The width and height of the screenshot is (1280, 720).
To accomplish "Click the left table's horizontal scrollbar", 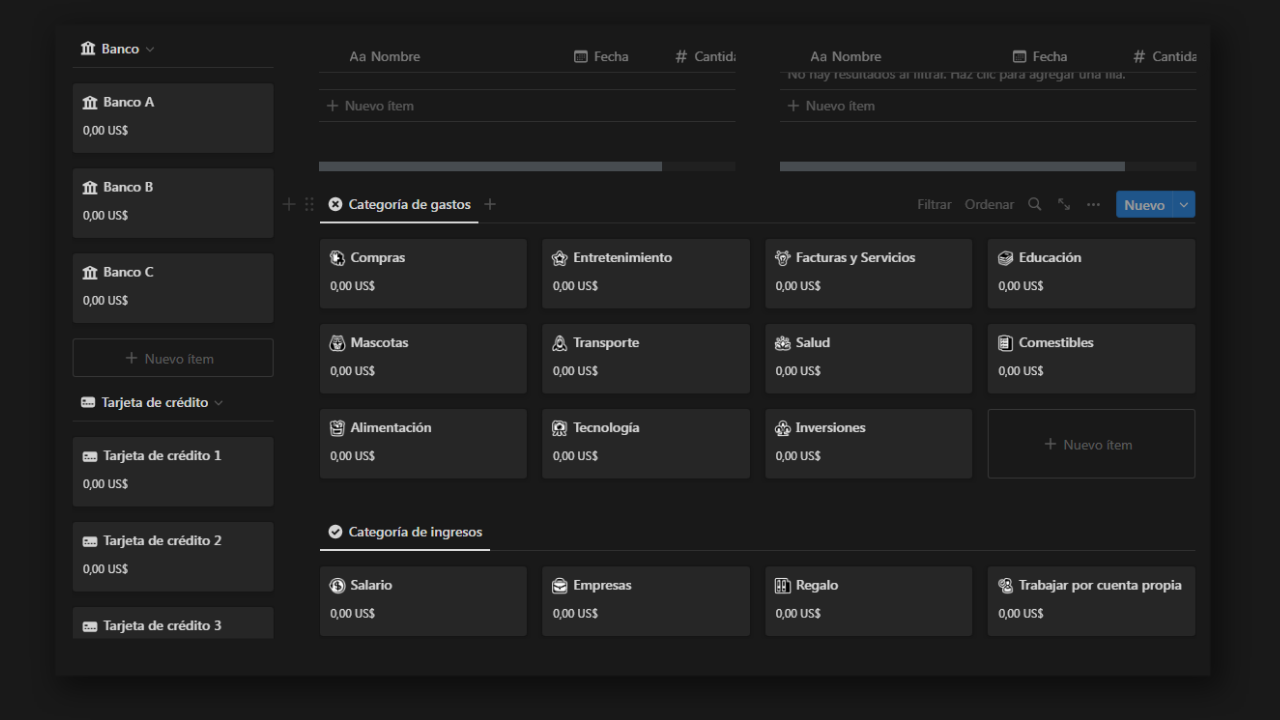I will (490, 166).
